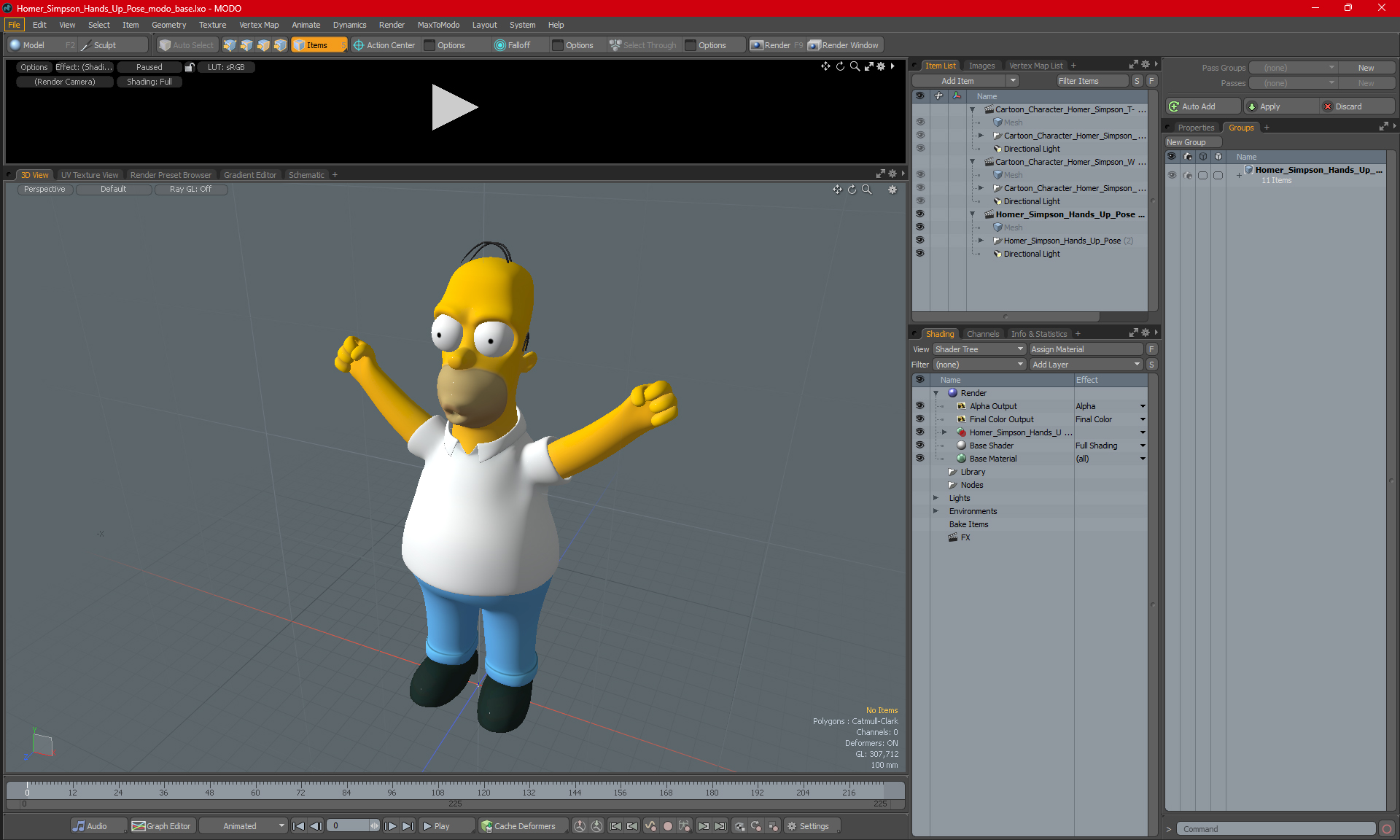Viewport: 1400px width, 840px height.
Task: Zoom the render preview with magnifier icon
Action: coord(855,66)
